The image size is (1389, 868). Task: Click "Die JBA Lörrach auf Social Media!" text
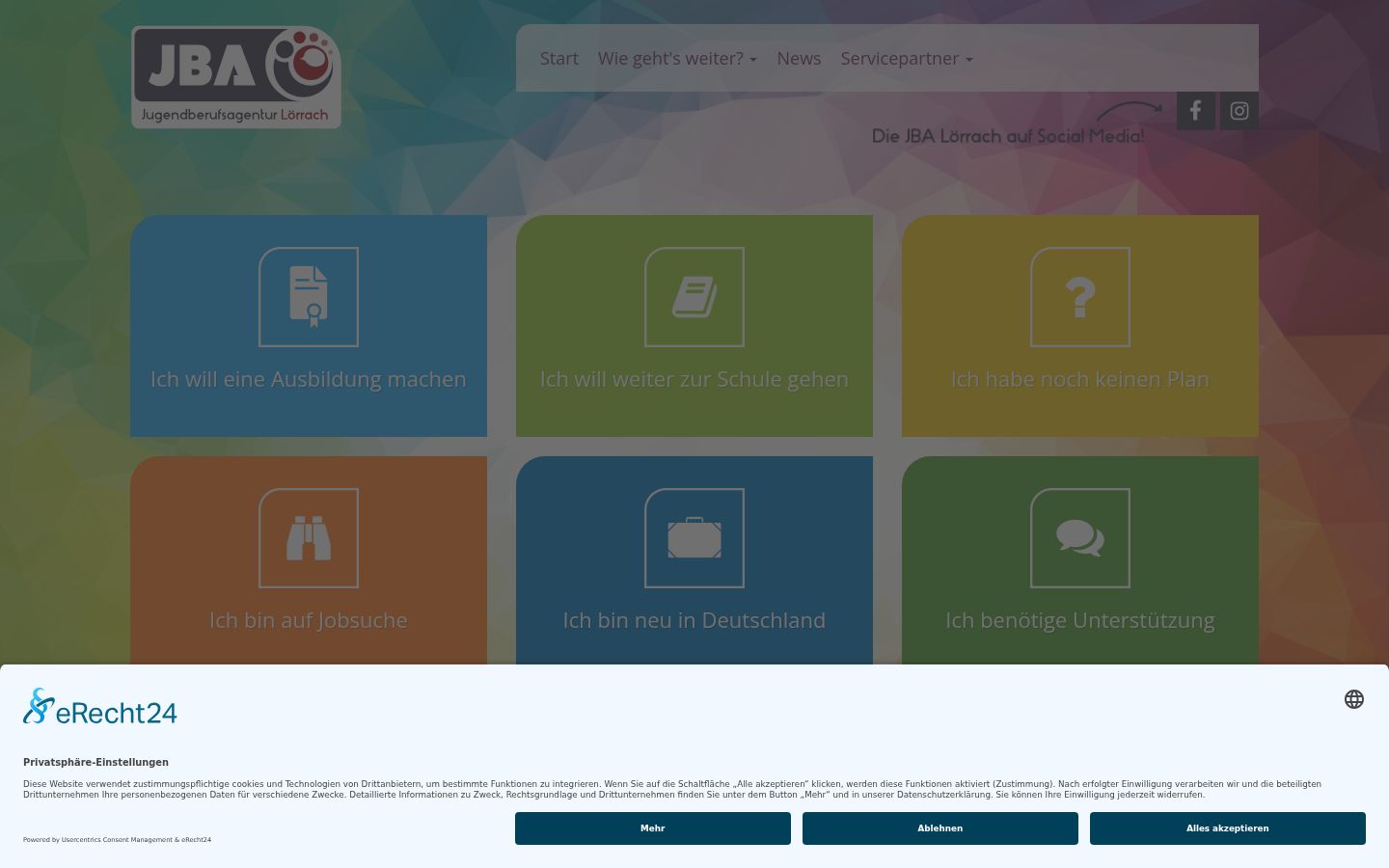pos(1008,136)
